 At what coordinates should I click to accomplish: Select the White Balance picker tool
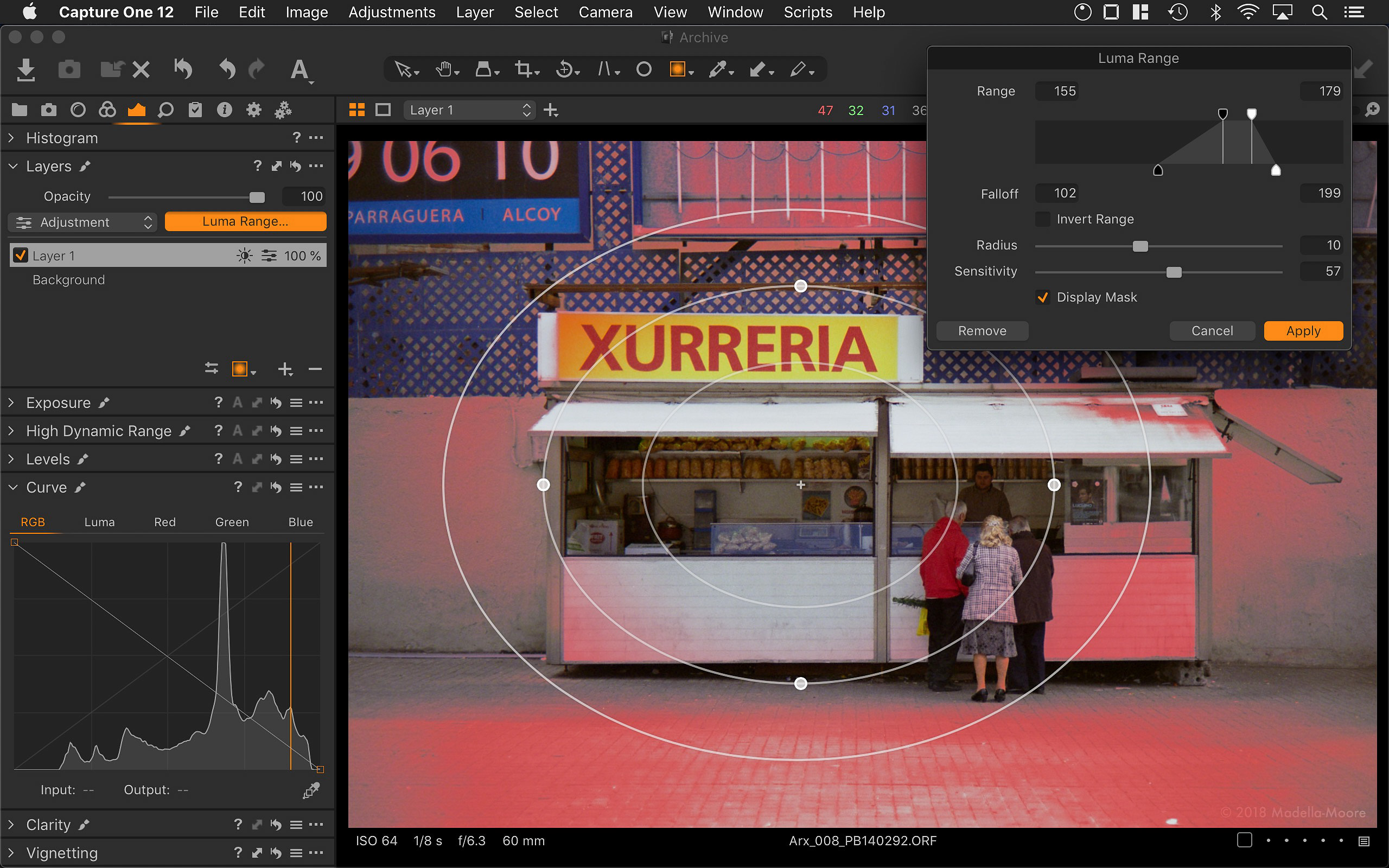(717, 69)
